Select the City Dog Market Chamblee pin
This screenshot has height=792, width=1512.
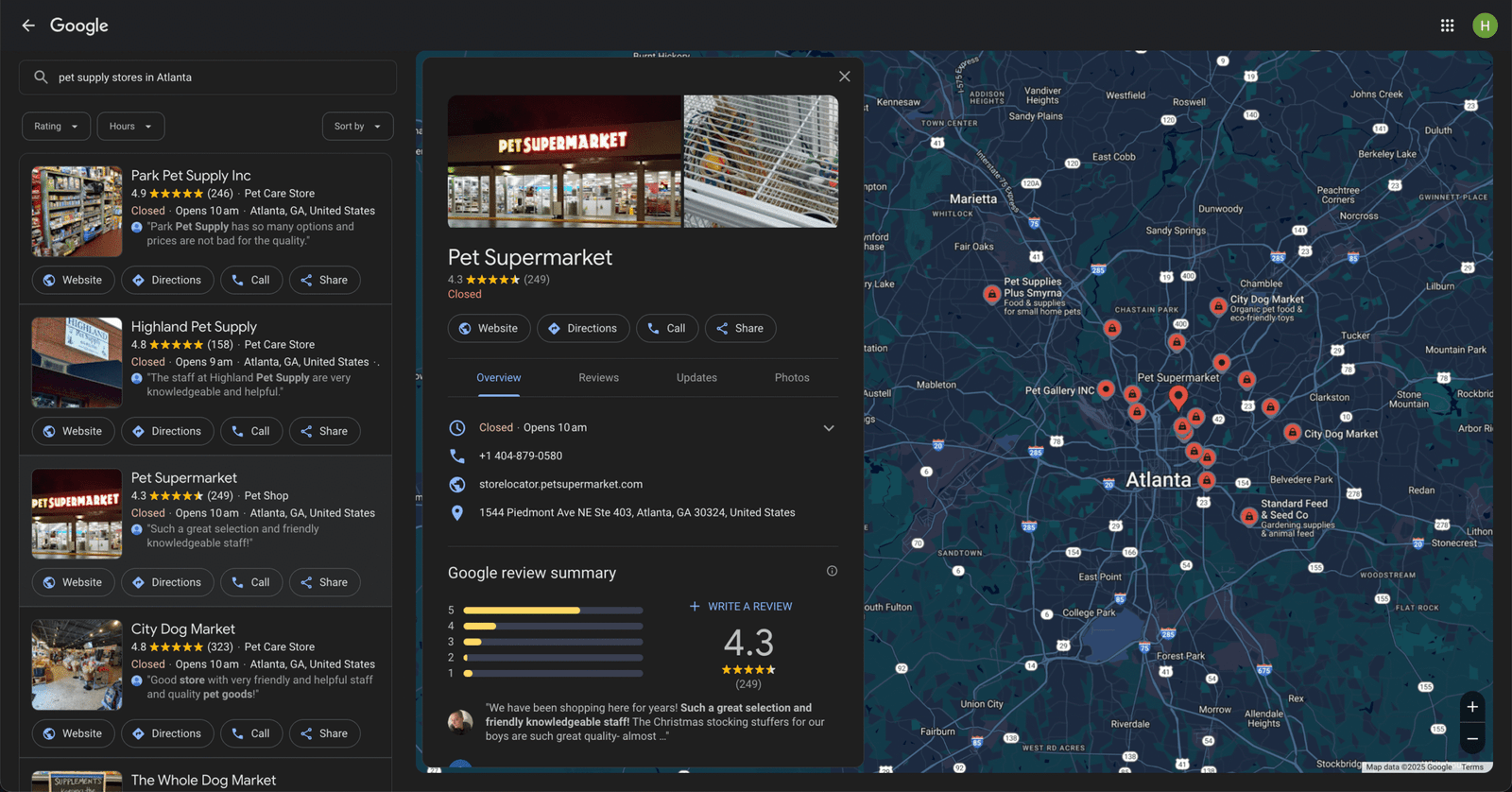pyautogui.click(x=1218, y=306)
